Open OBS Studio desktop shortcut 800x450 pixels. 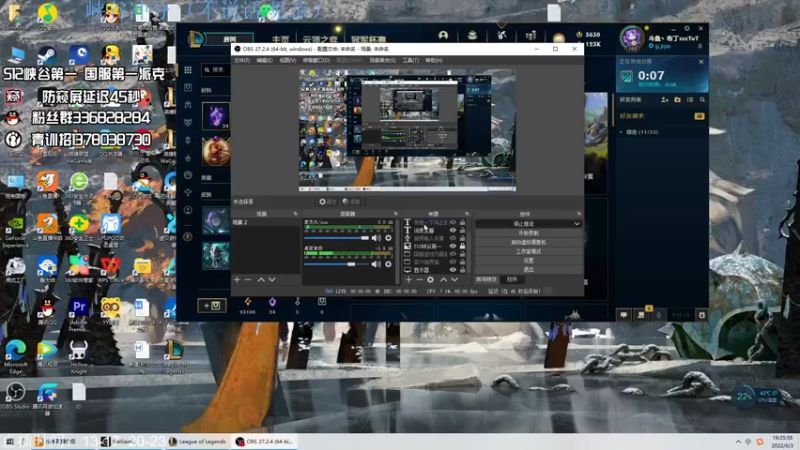(15, 396)
